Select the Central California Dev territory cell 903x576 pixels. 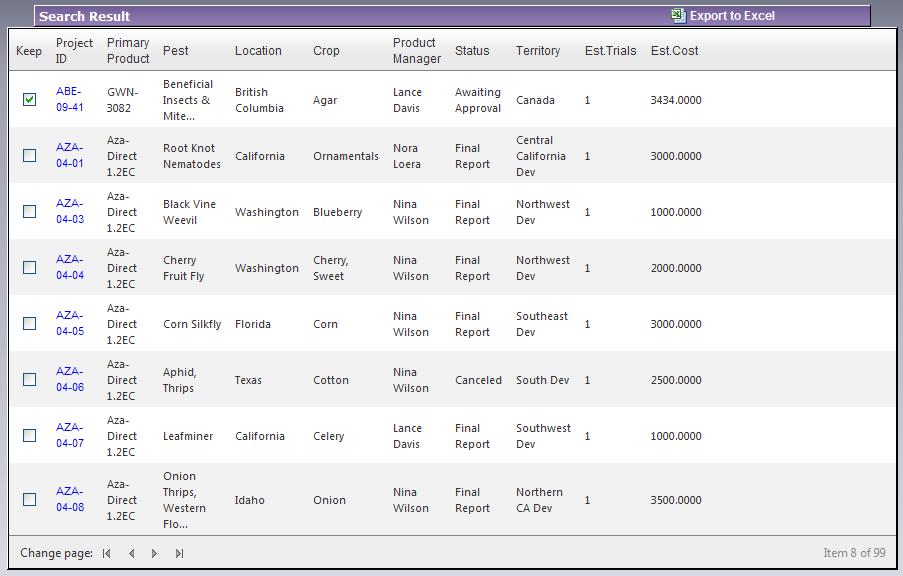pos(541,156)
